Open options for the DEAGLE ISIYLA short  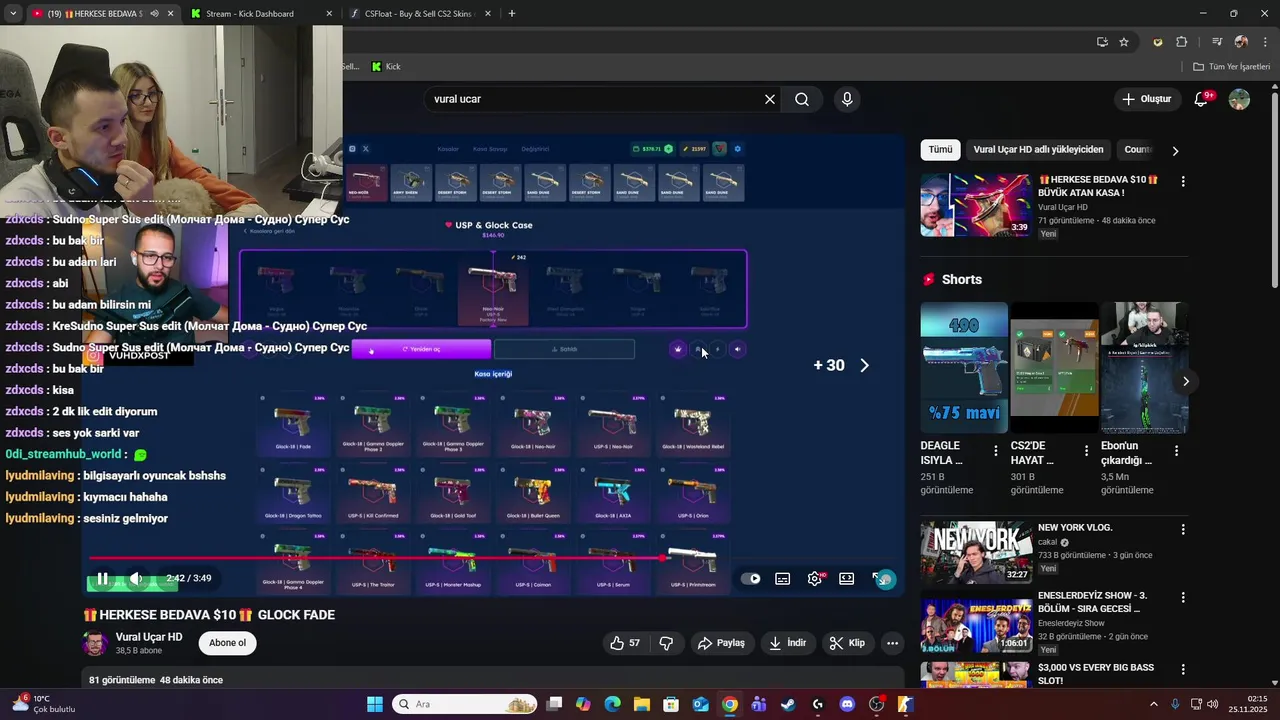995,451
